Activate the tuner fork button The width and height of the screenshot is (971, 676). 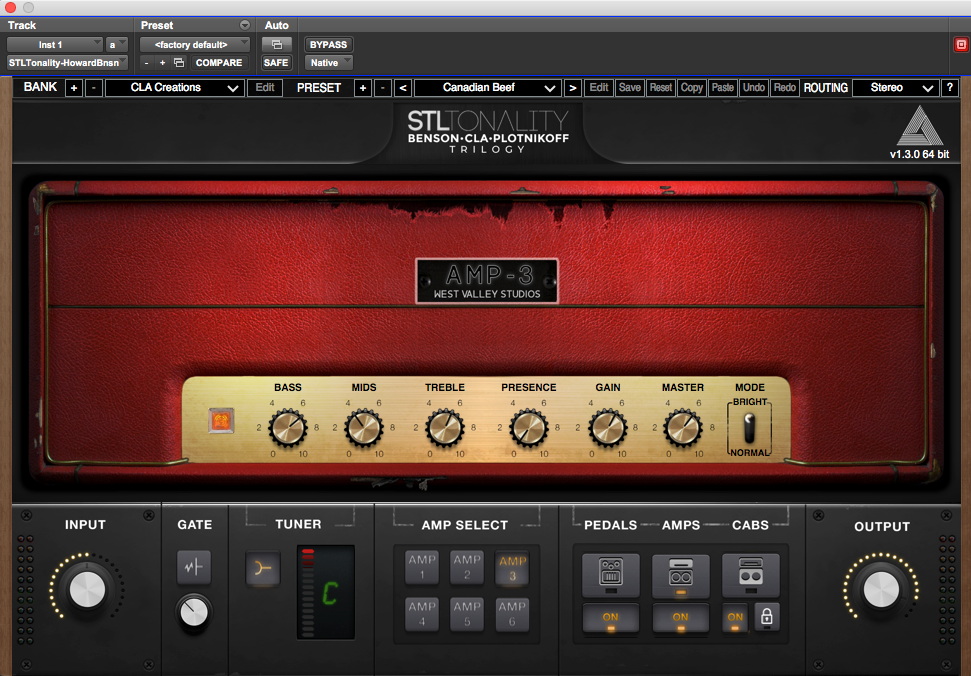coord(263,568)
